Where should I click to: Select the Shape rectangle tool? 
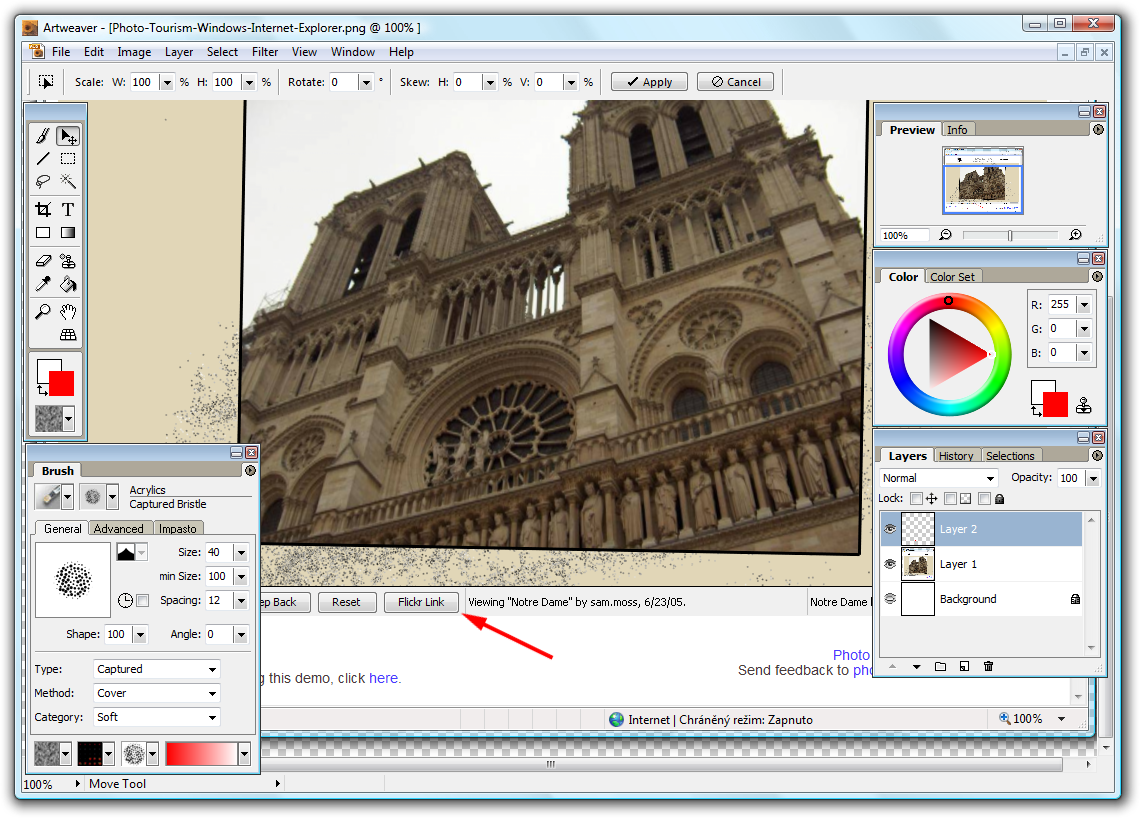tap(44, 233)
